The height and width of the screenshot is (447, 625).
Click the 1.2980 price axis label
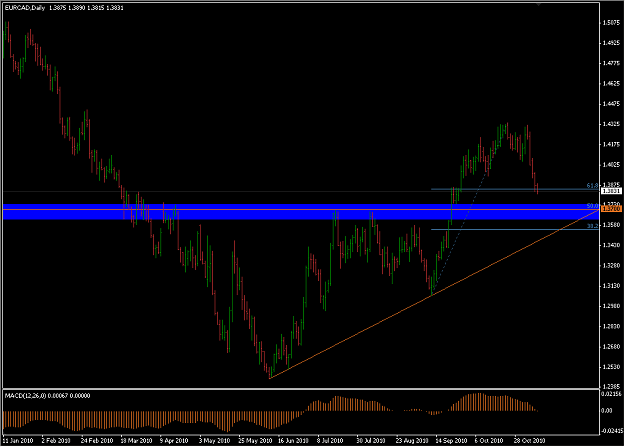(611, 306)
